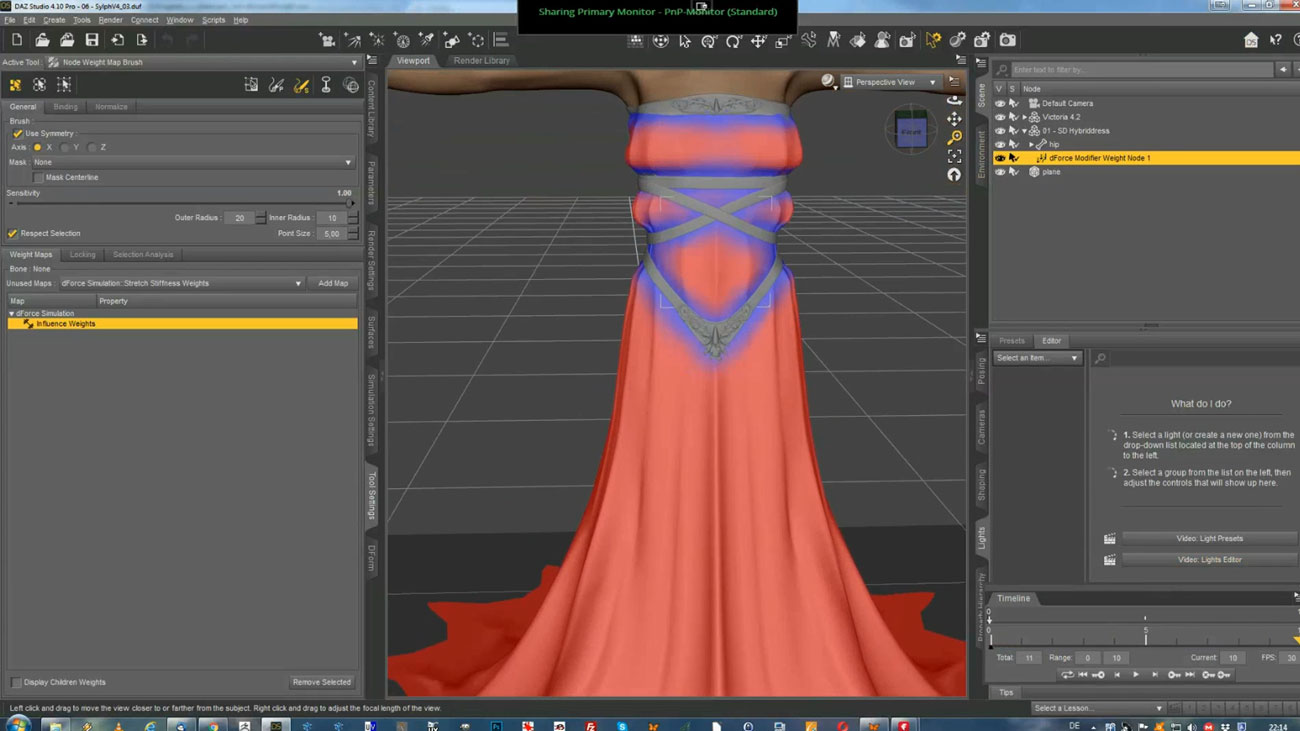Viewport: 1300px width, 731px height.
Task: Open the Perspective View dropdown
Action: [x=890, y=82]
